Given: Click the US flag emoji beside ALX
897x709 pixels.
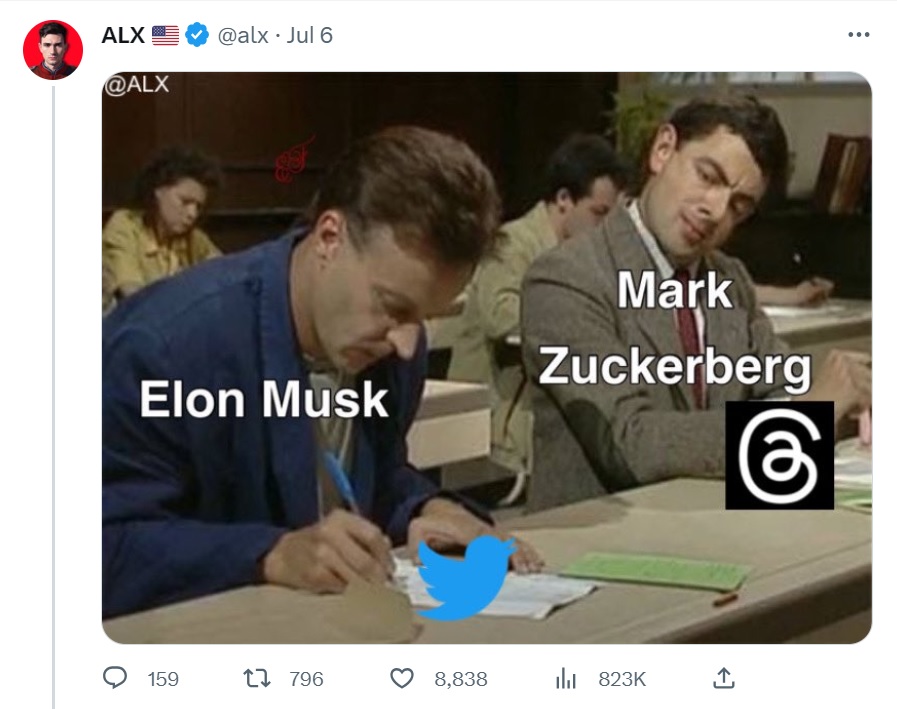Looking at the screenshot, I should pos(165,35).
